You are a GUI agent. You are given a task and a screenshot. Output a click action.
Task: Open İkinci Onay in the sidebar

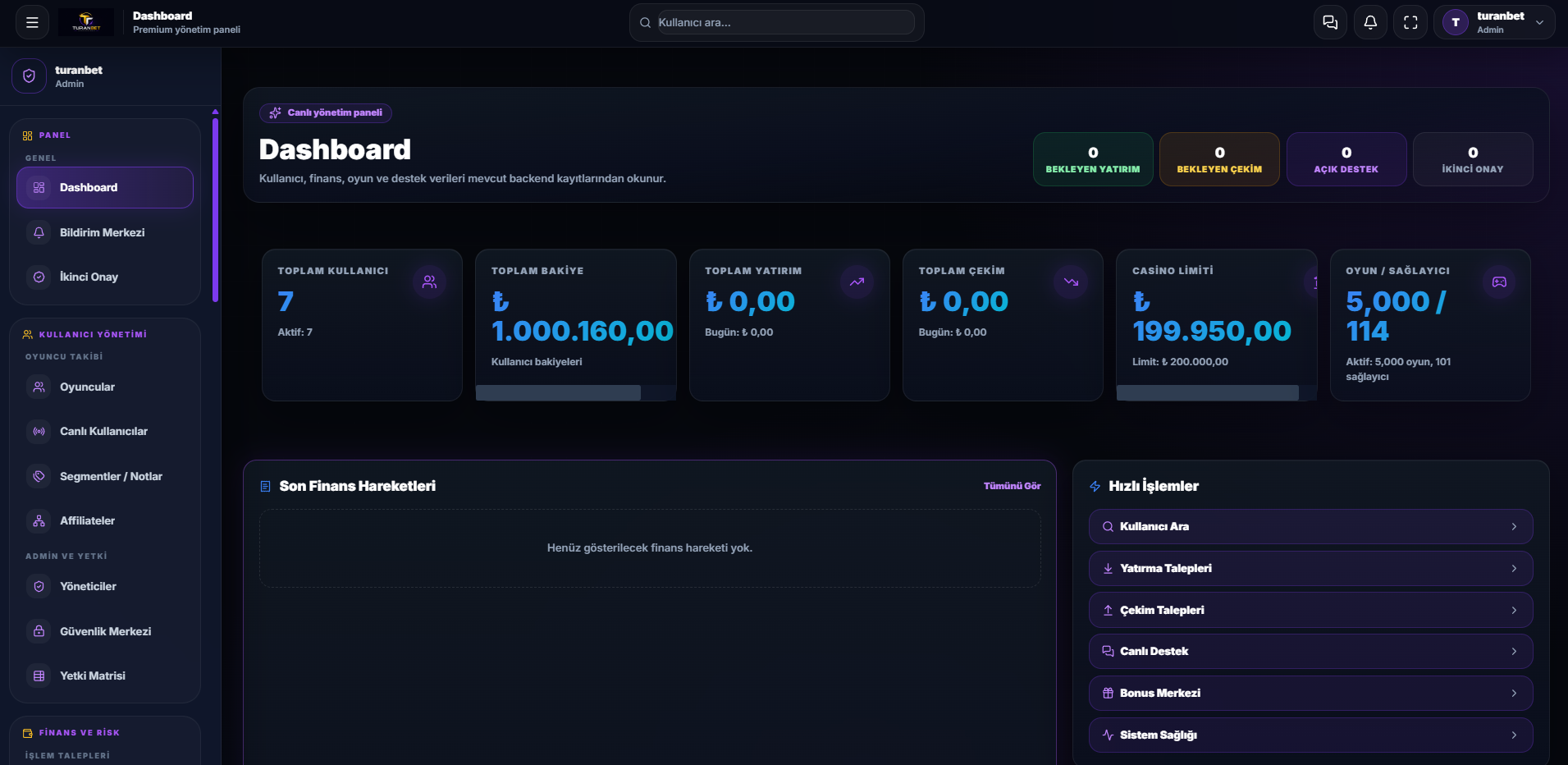105,277
